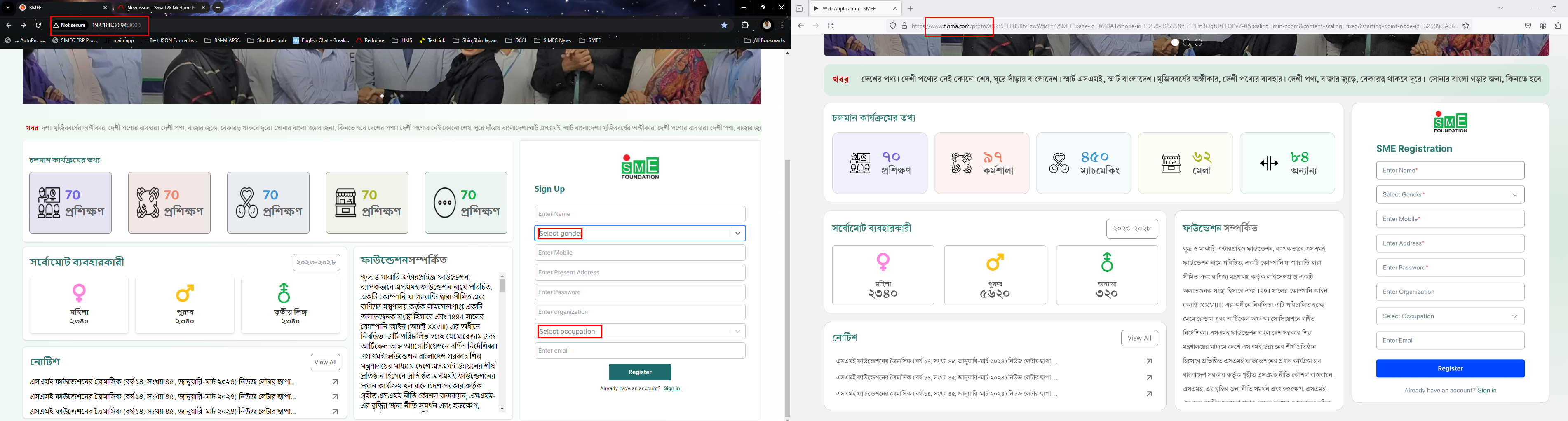Image resolution: width=1568 pixels, height=421 pixels.
Task: Click the blue Register button in Figma
Action: (1450, 368)
